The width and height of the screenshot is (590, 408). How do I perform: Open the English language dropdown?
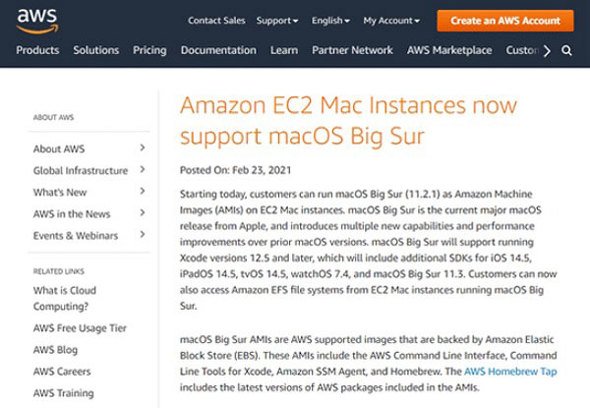click(330, 21)
